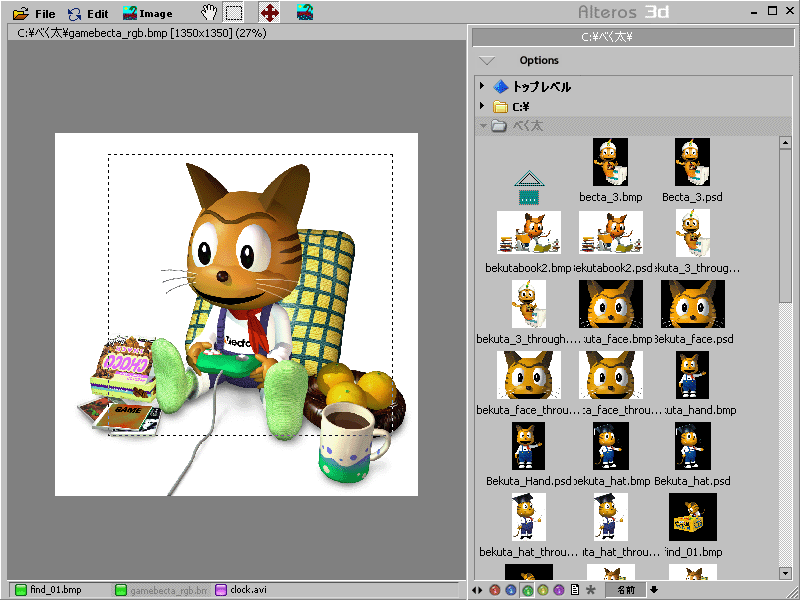800x600 pixels.
Task: Click the scroll down arrow in file browser
Action: [786, 573]
